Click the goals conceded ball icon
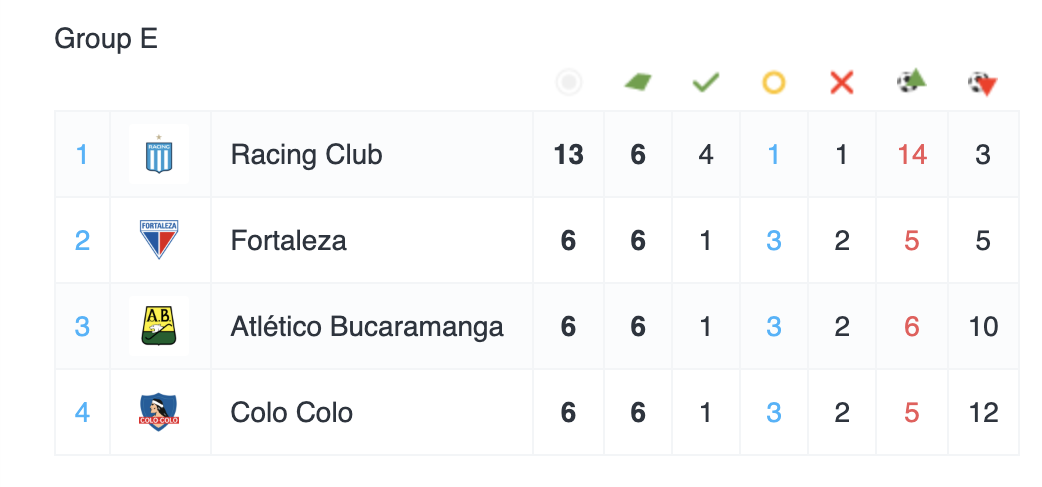 pyautogui.click(x=983, y=83)
